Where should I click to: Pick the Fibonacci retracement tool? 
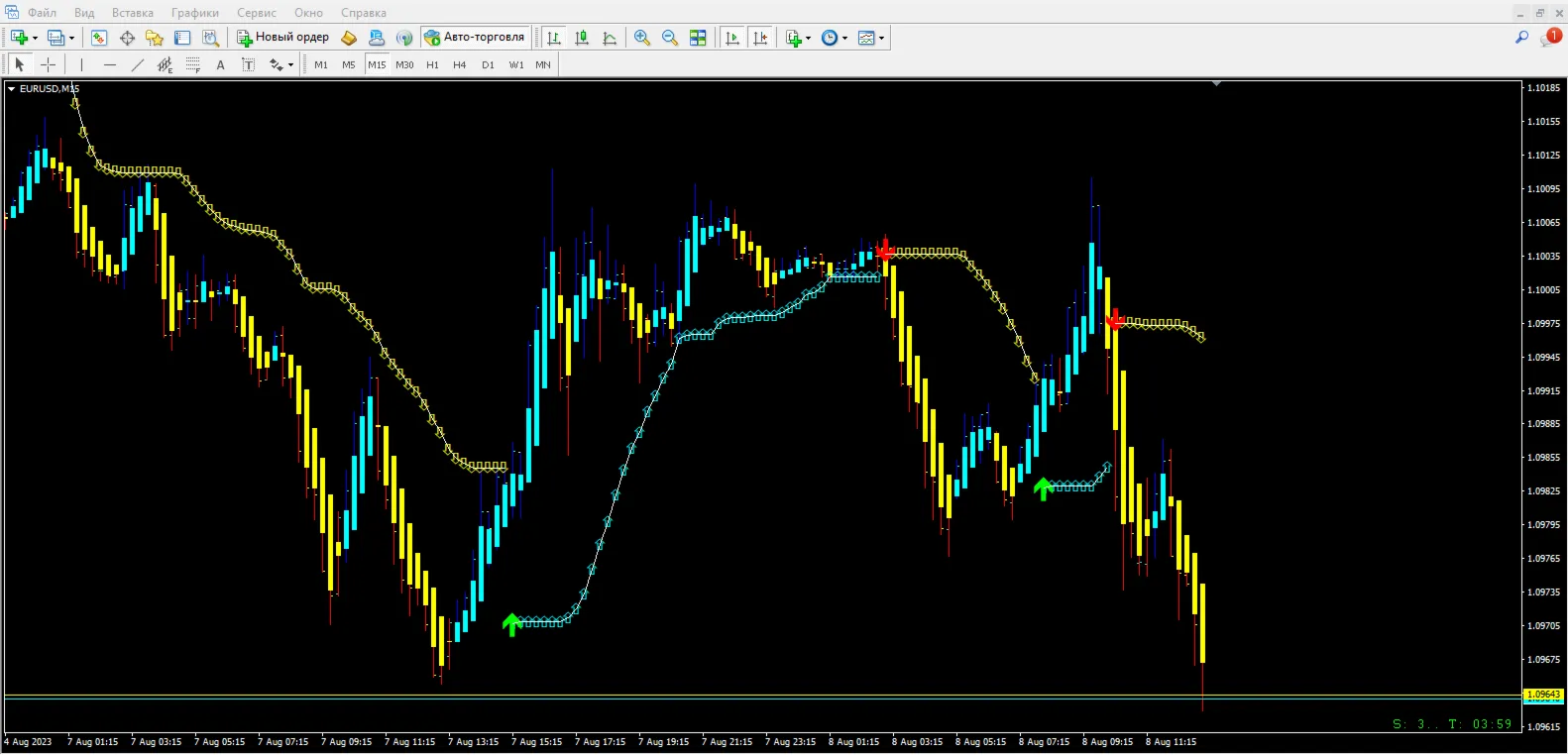(x=193, y=64)
